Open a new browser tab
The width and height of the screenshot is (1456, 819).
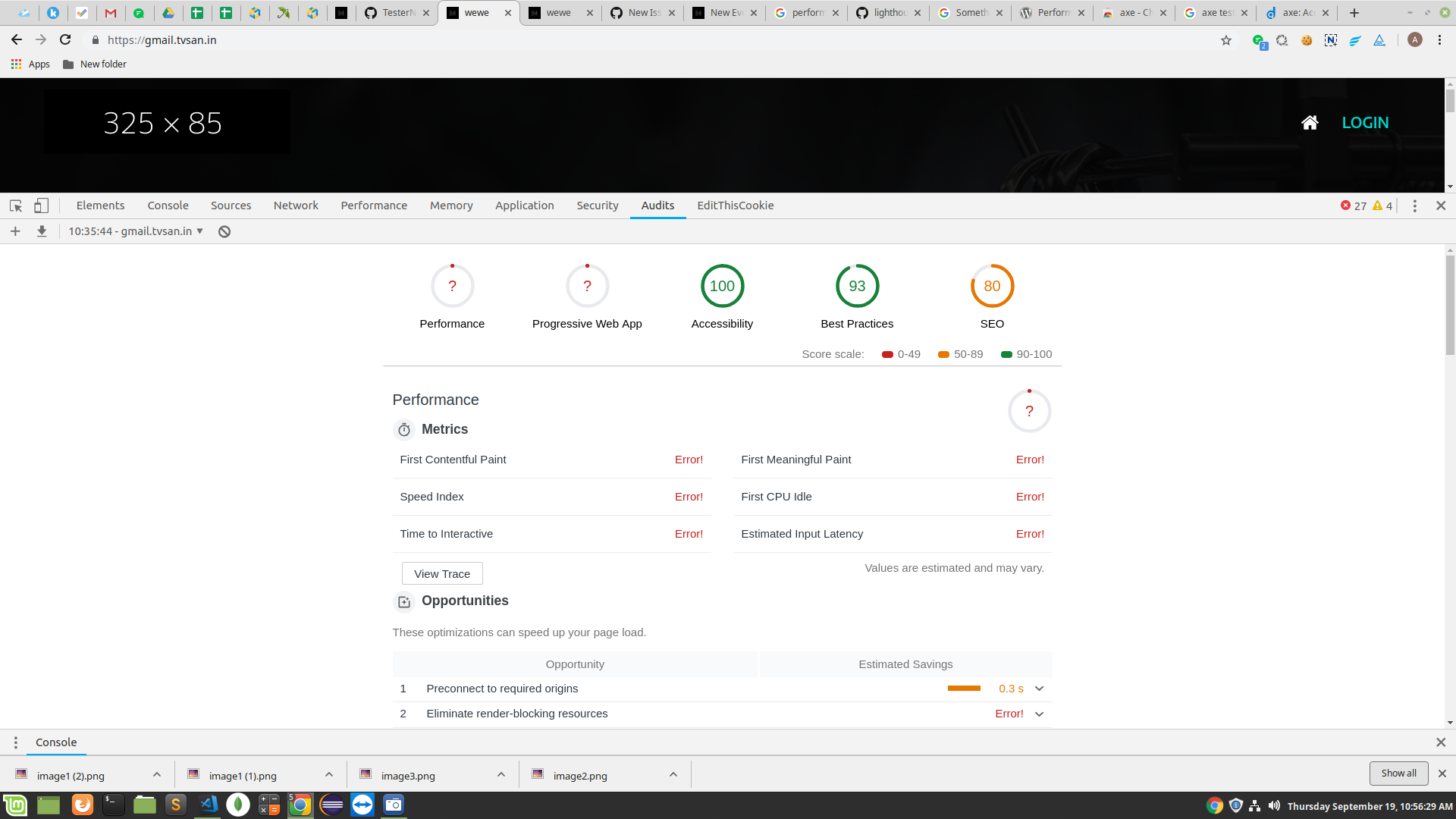click(x=1354, y=13)
